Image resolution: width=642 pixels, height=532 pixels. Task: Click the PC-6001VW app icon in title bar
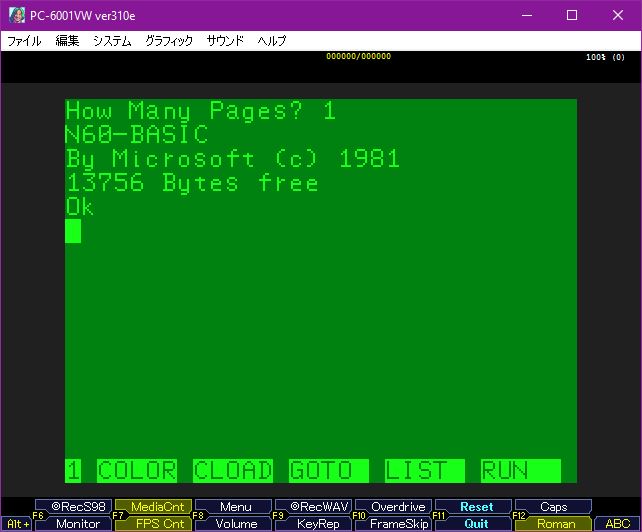click(x=17, y=16)
